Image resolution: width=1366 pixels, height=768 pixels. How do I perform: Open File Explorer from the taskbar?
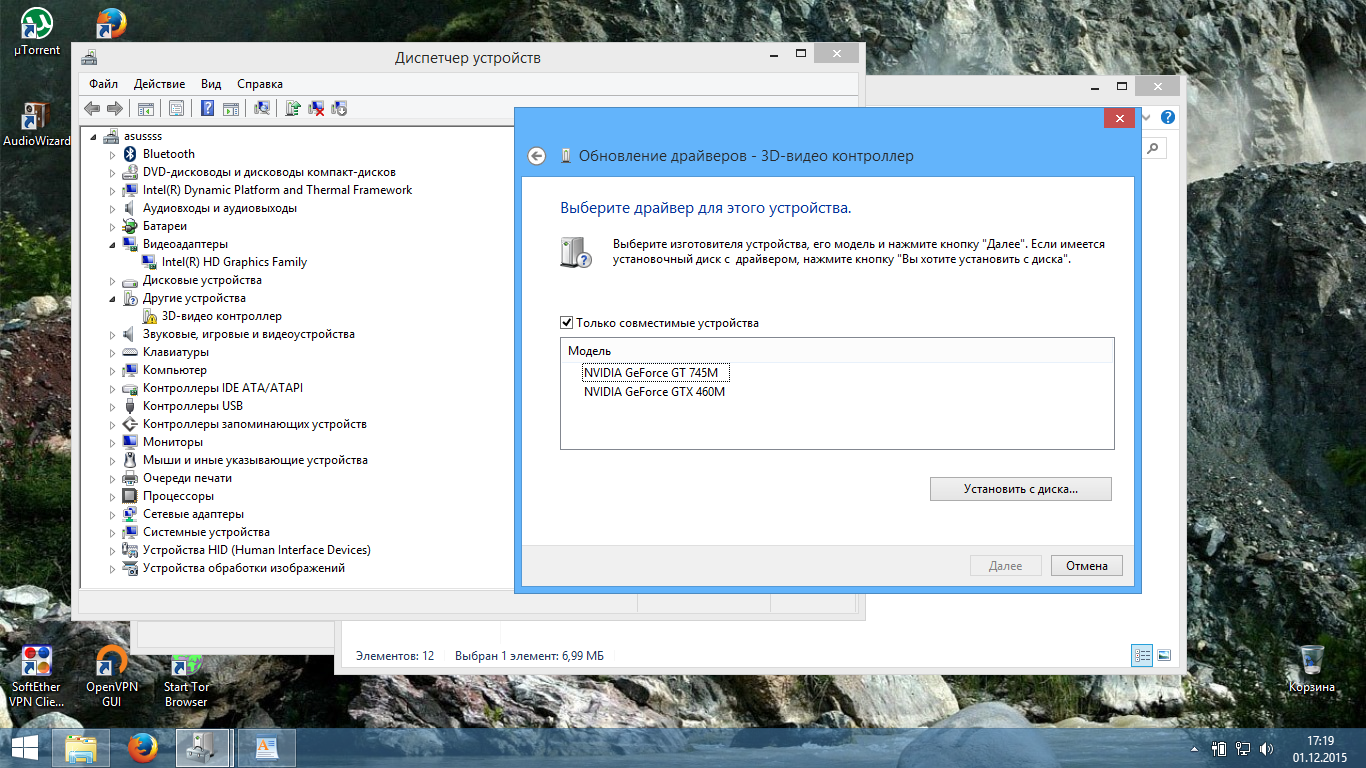[x=82, y=748]
